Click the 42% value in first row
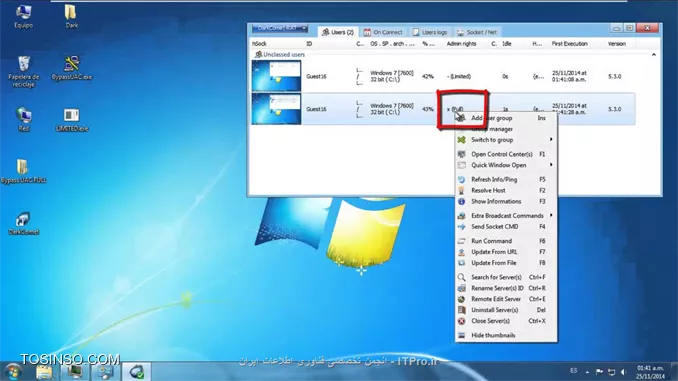This screenshot has width=678, height=381. click(x=427, y=77)
